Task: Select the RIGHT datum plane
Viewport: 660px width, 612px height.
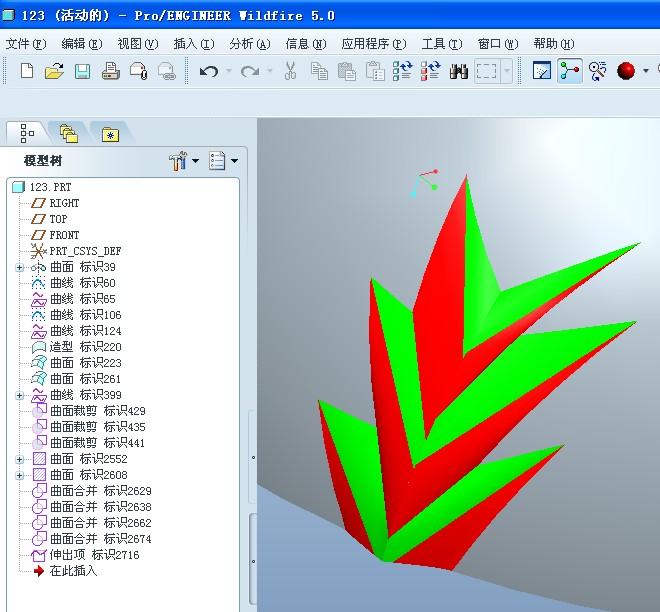Action: click(x=55, y=203)
